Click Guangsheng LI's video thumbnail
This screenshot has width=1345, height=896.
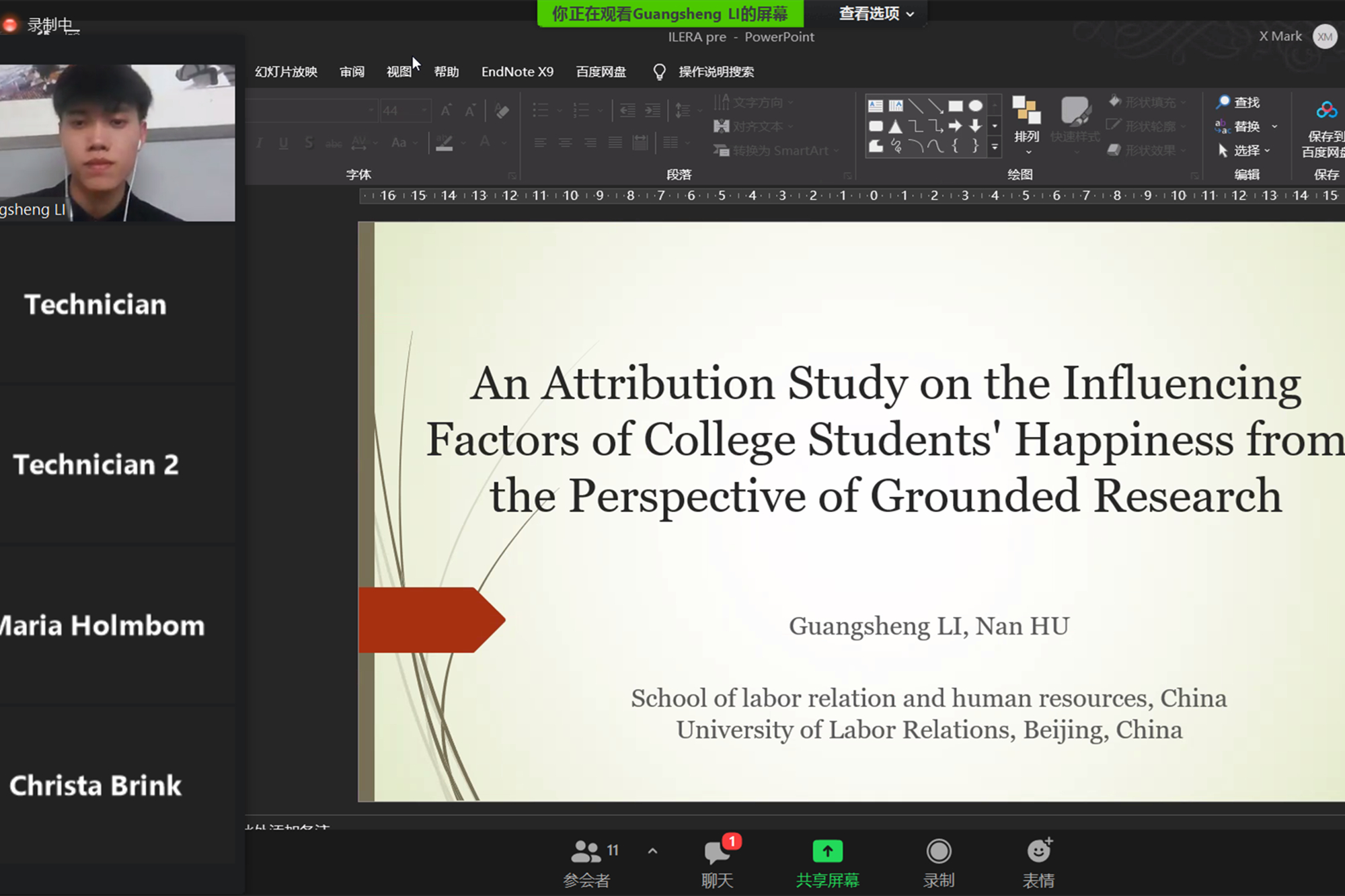[x=118, y=142]
